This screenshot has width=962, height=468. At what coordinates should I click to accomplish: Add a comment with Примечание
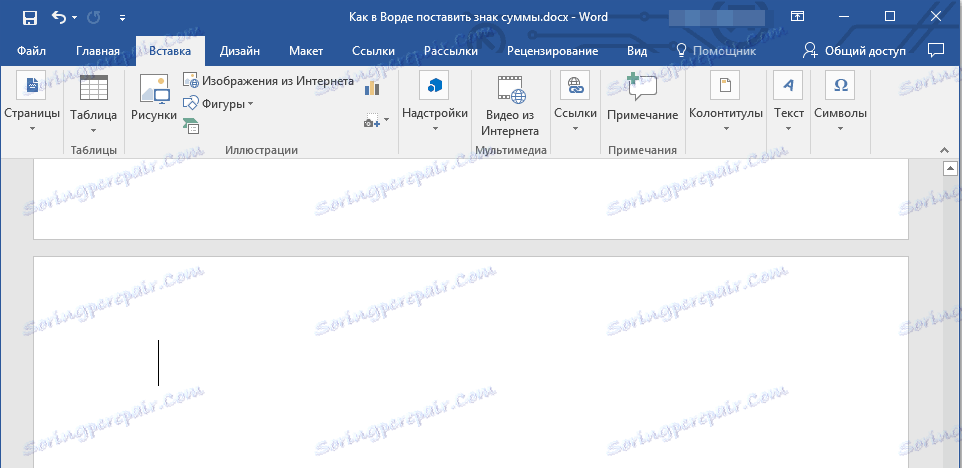tap(642, 97)
